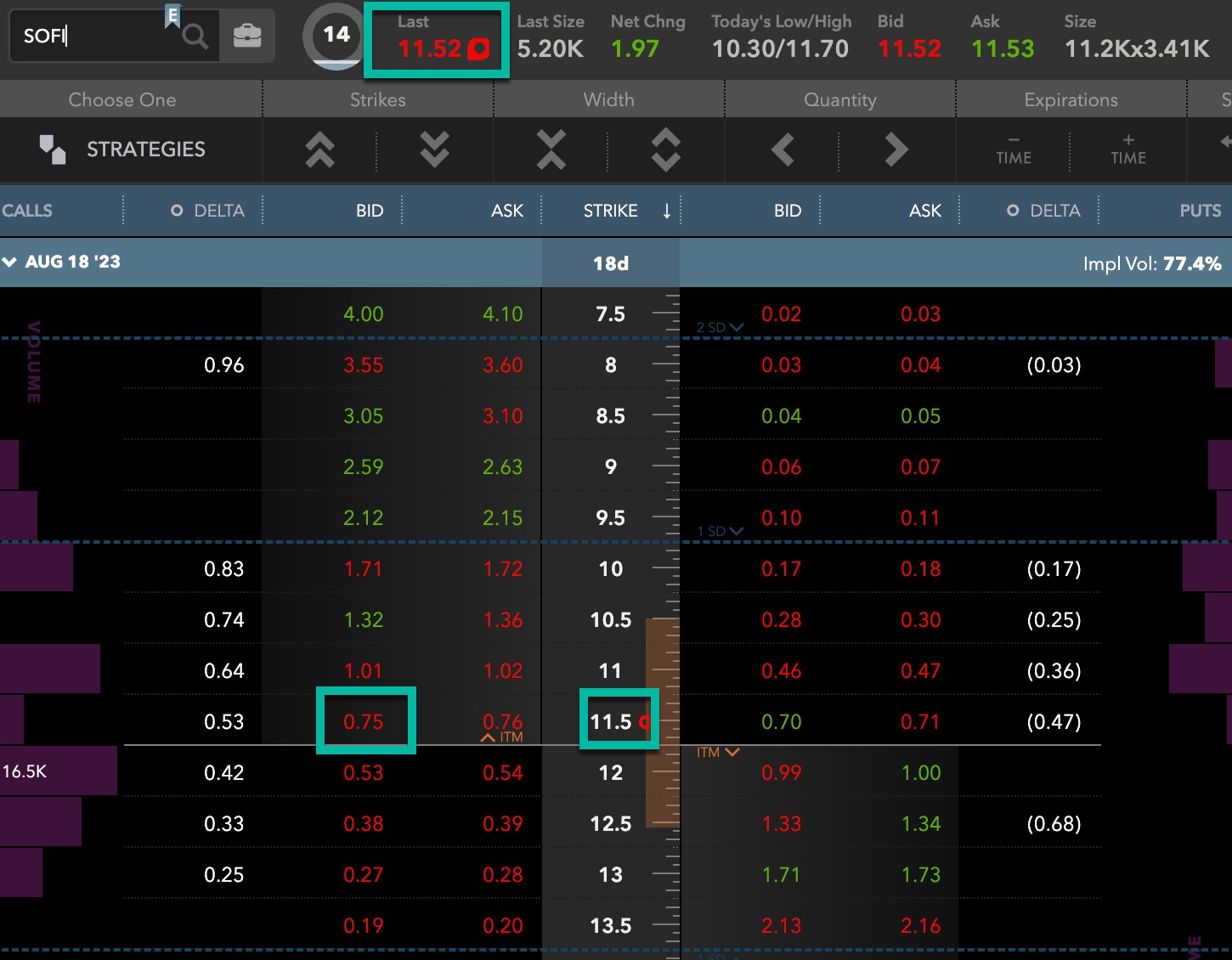Expand the 2 SD range marker
The image size is (1232, 960).
click(720, 327)
